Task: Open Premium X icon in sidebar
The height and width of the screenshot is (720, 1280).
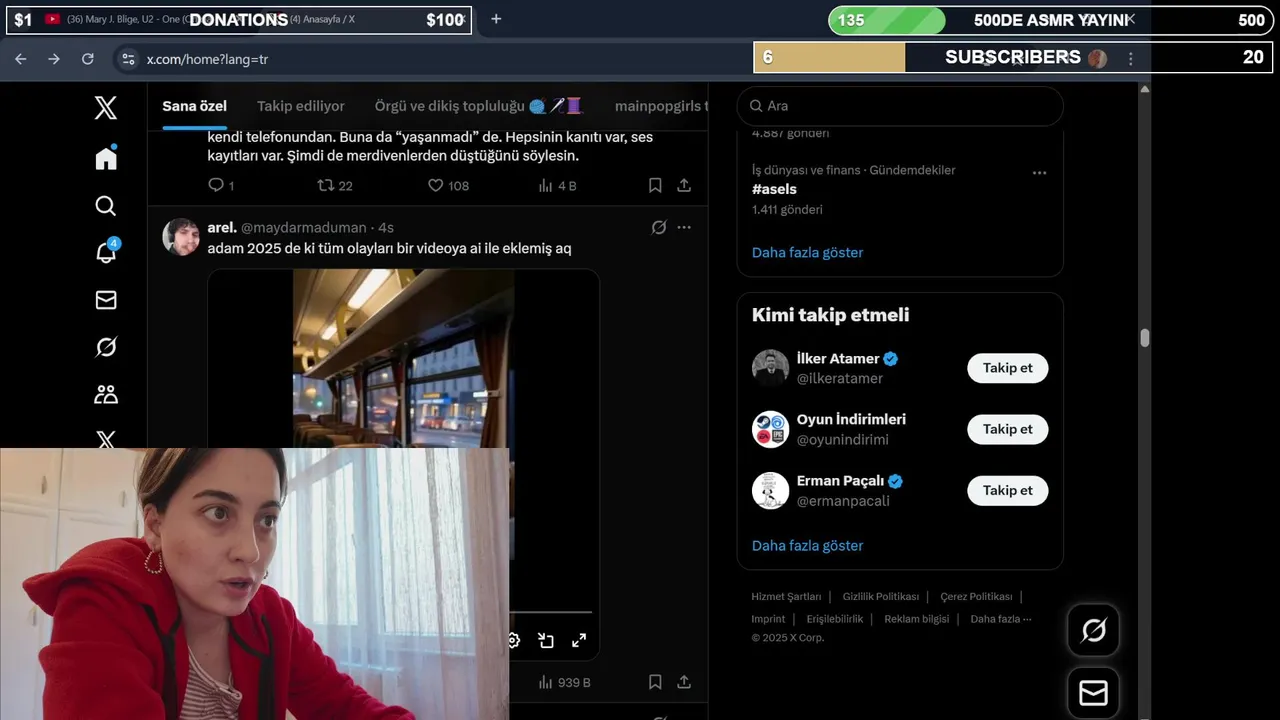Action: tap(105, 439)
